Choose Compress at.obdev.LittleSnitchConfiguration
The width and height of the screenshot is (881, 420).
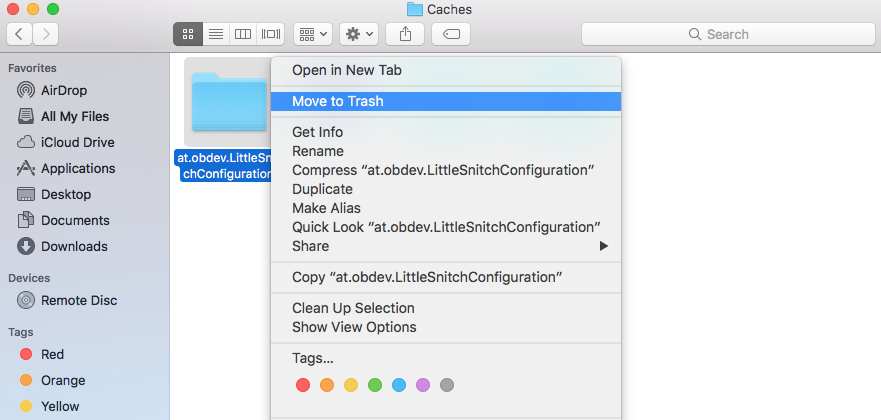pyautogui.click(x=446, y=170)
